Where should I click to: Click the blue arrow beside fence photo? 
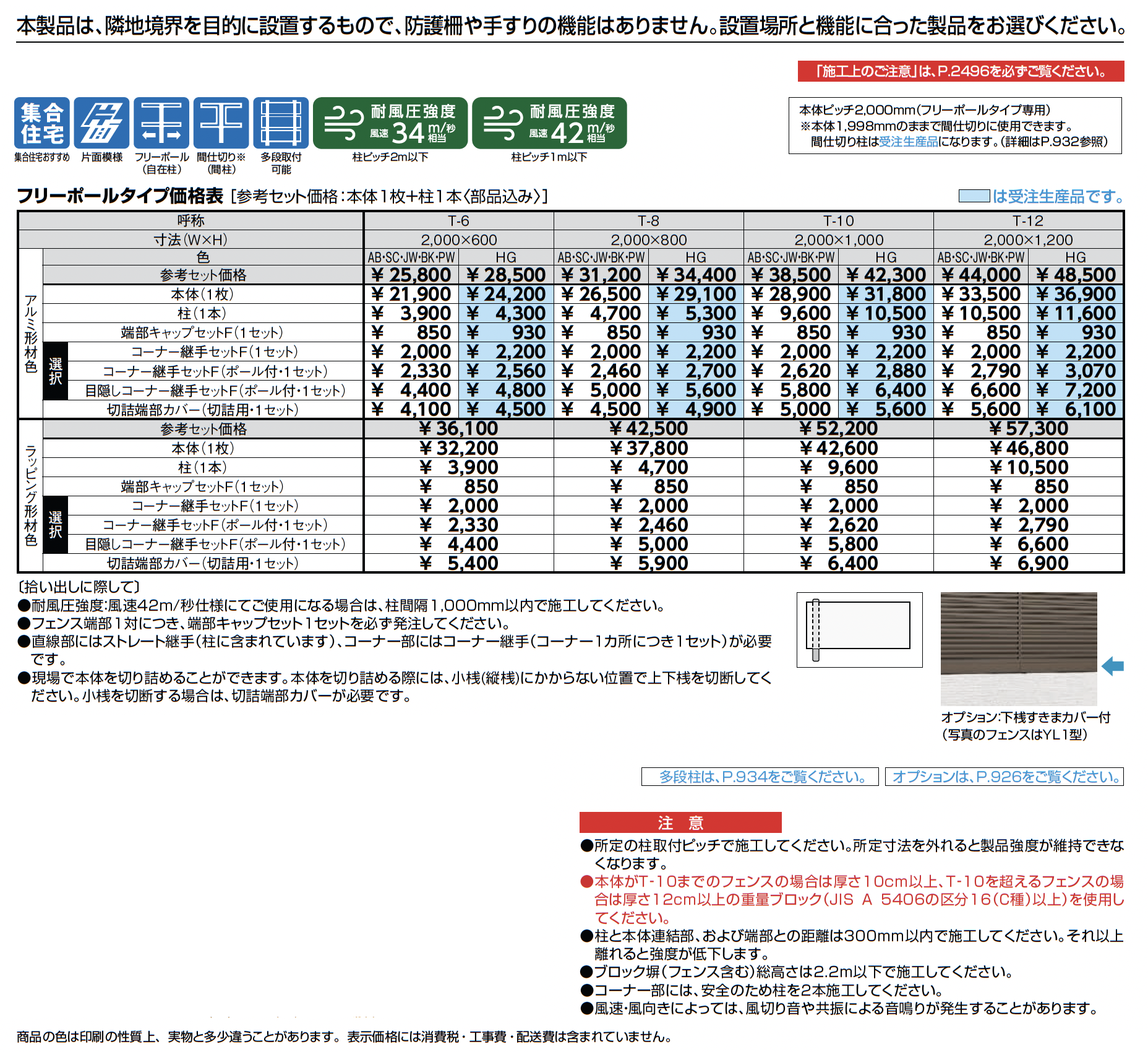[1113, 666]
